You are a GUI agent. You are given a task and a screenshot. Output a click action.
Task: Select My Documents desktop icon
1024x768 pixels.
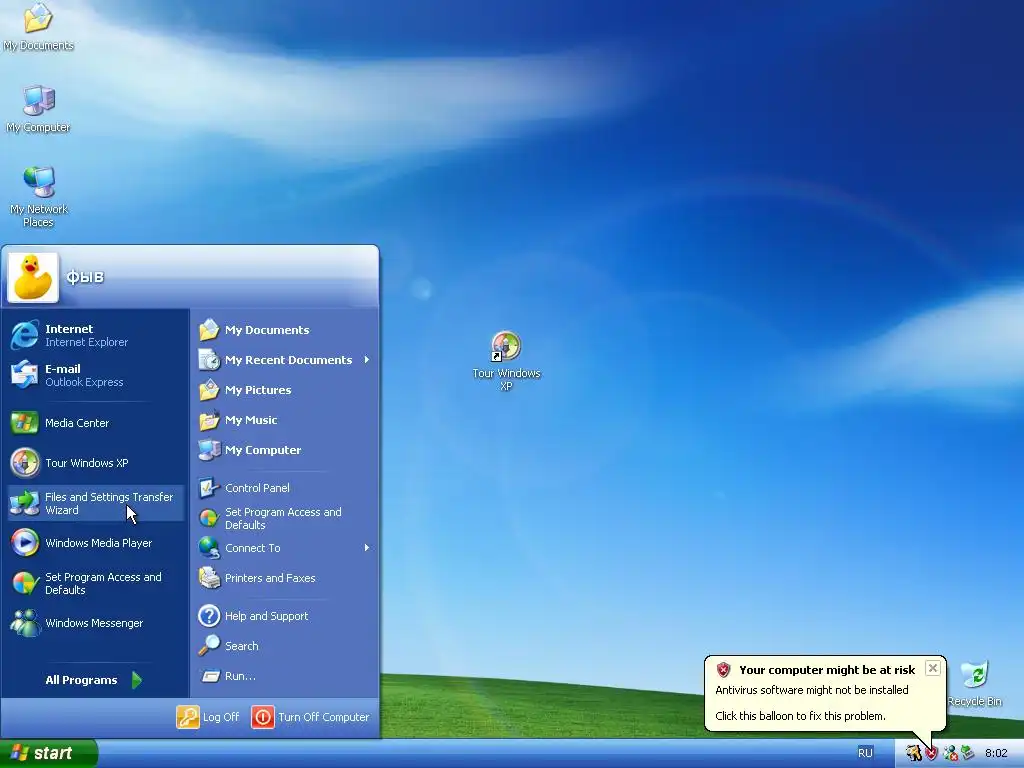[38, 27]
